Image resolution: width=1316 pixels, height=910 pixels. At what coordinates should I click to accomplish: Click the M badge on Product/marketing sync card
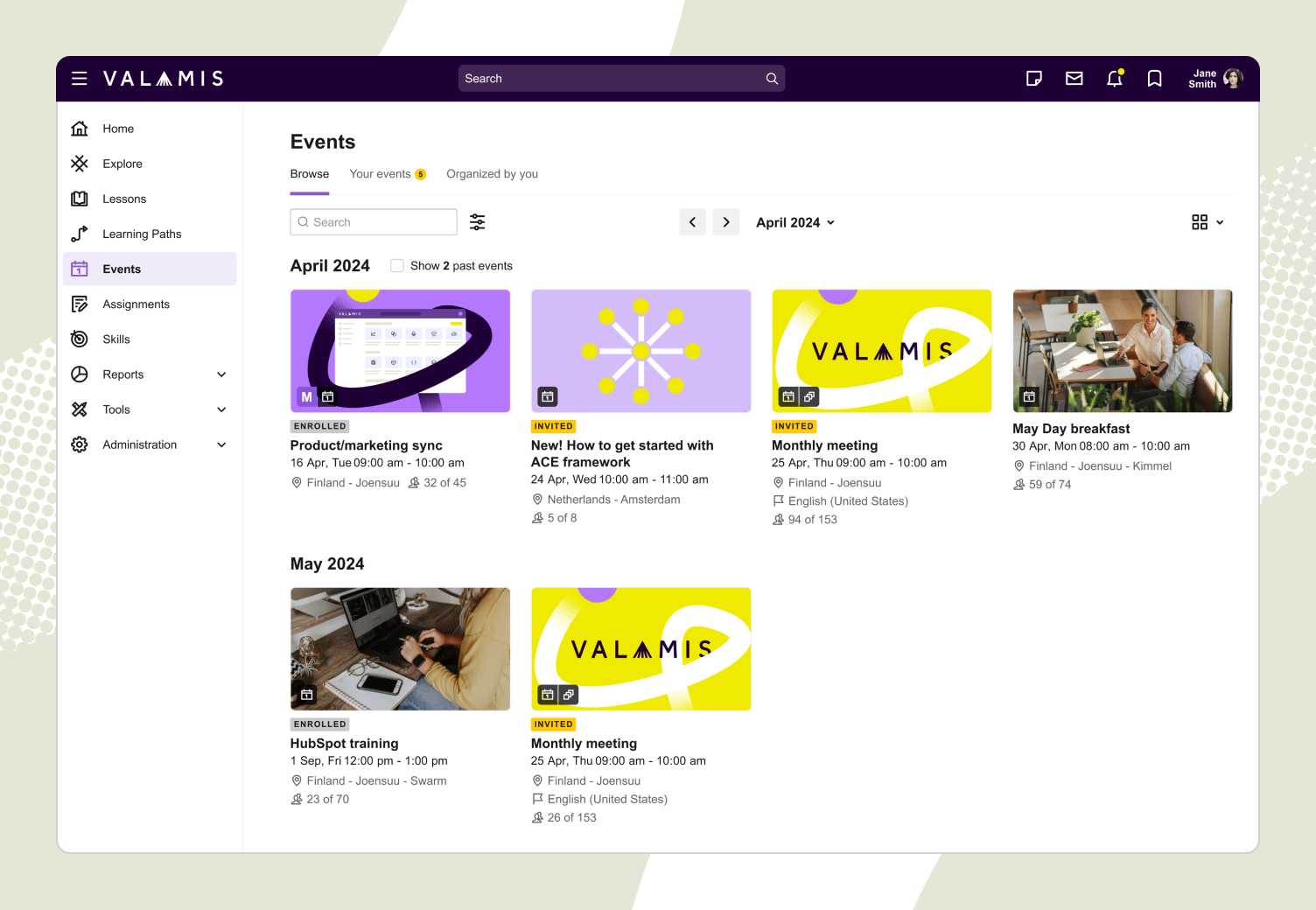pos(306,397)
